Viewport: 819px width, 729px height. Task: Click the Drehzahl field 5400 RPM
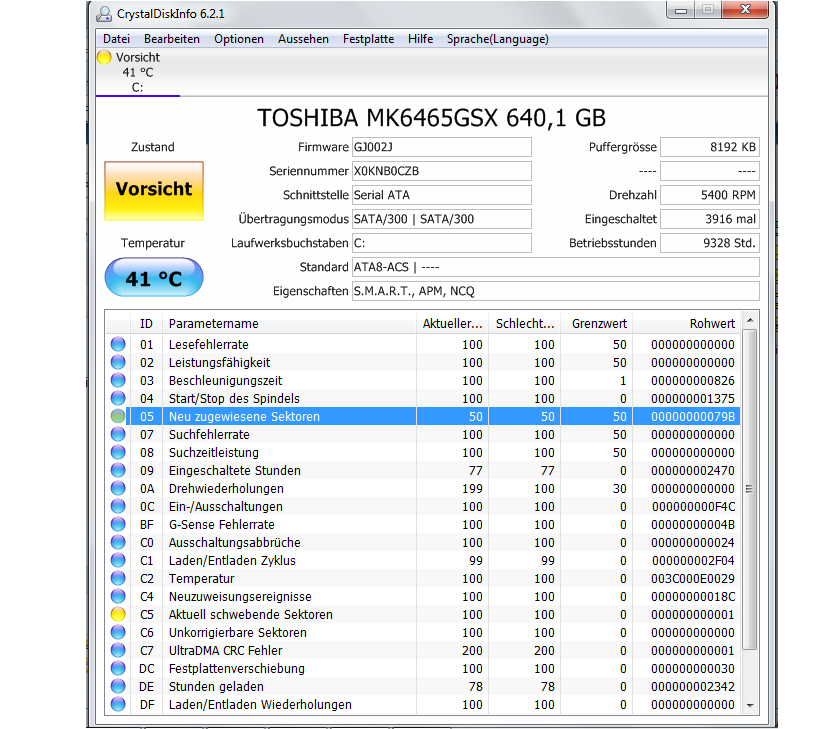pyautogui.click(x=710, y=195)
